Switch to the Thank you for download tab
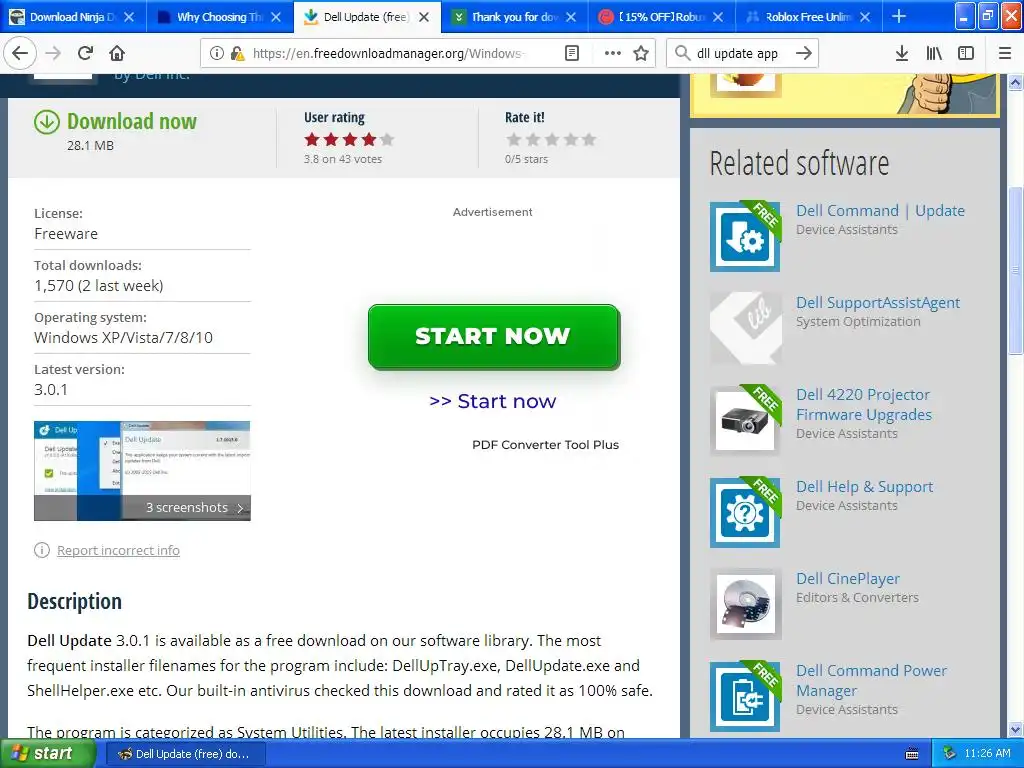 [x=515, y=16]
